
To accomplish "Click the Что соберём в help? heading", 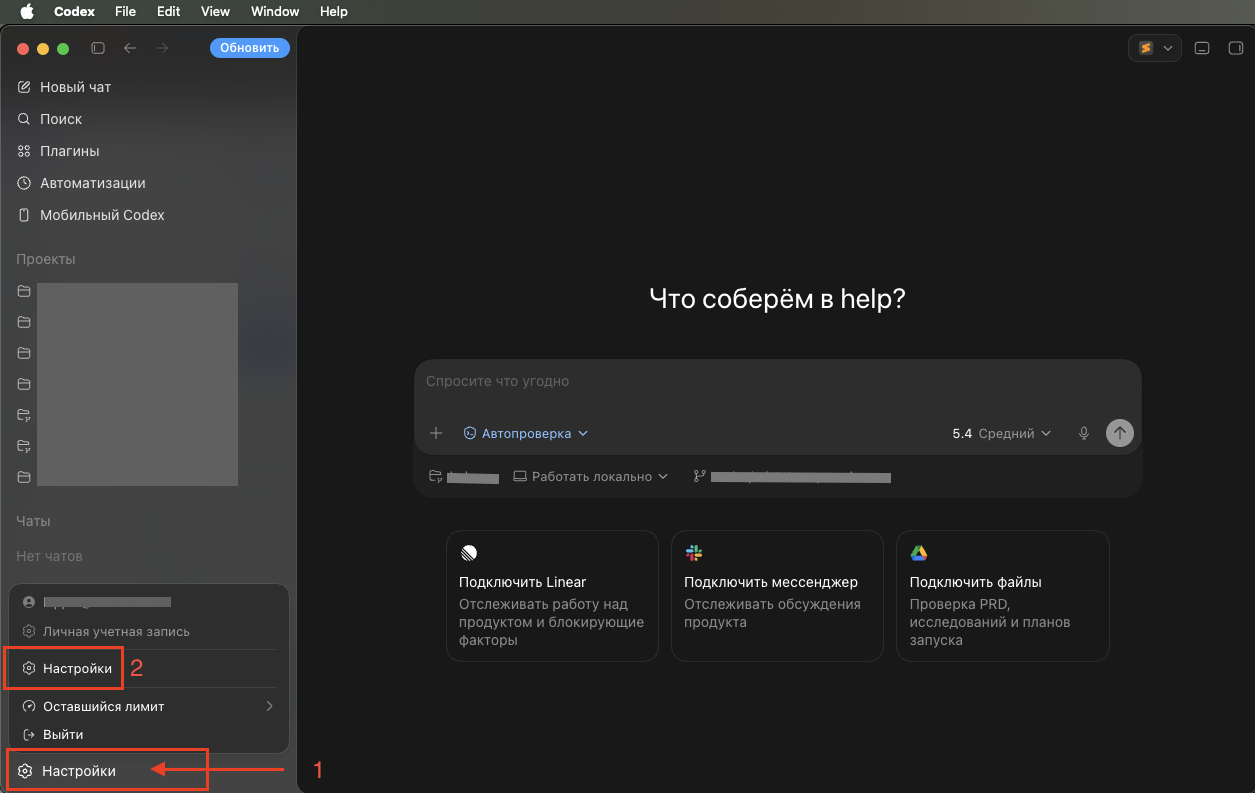I will pos(777,298).
